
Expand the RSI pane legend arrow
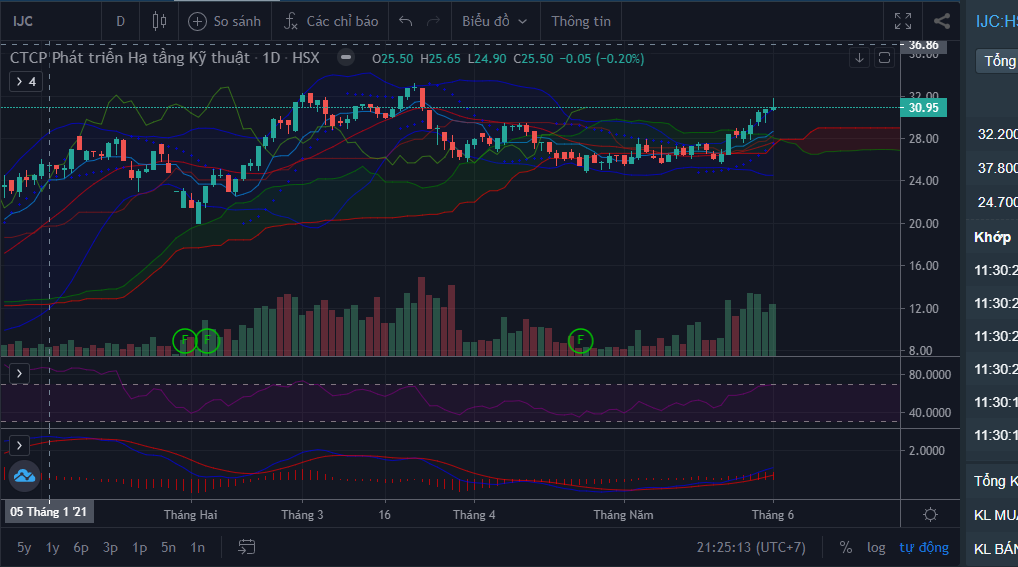(20, 373)
